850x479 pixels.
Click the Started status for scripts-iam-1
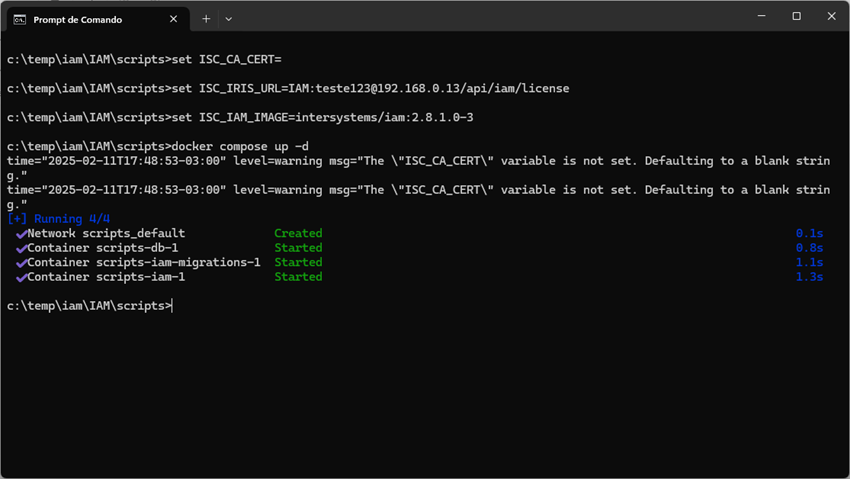point(298,277)
